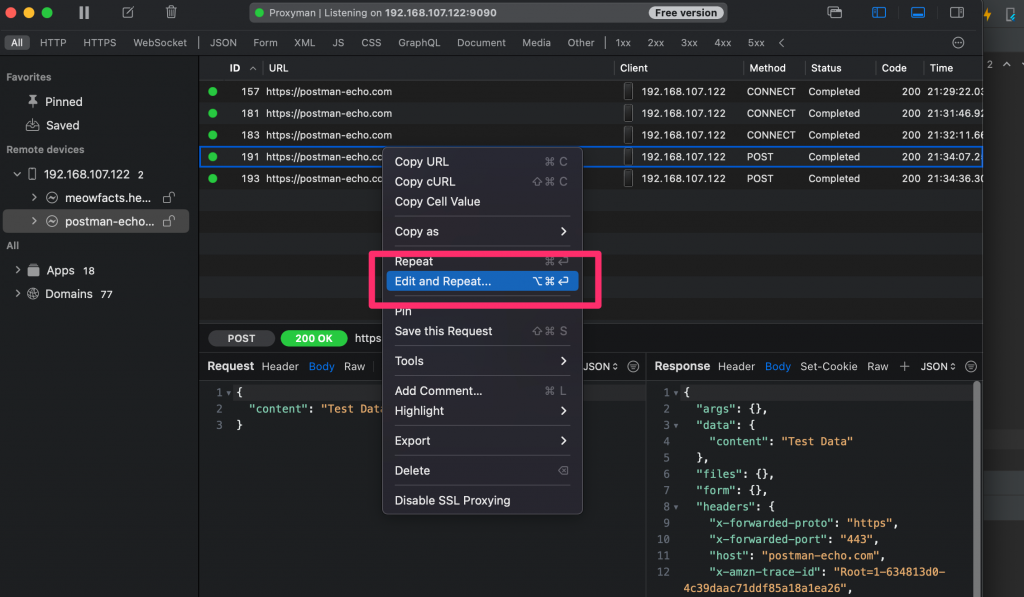Click the compose new request icon
Viewport: 1024px width, 597px height.
coord(127,13)
